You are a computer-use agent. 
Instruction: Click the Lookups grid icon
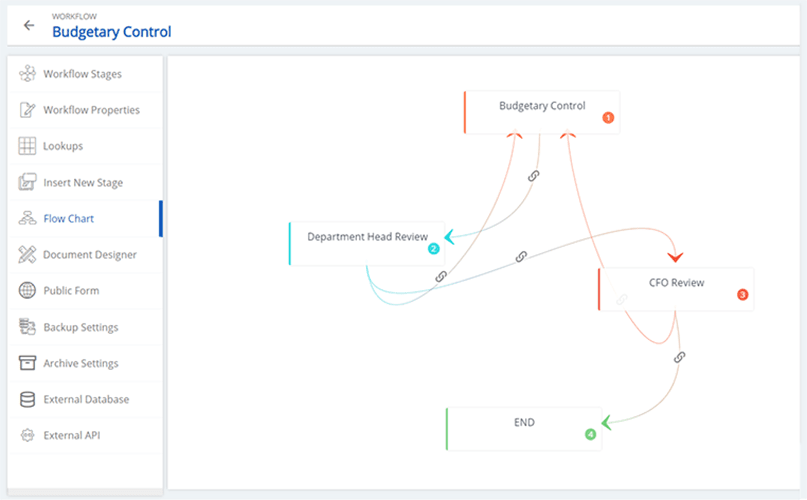[28, 146]
